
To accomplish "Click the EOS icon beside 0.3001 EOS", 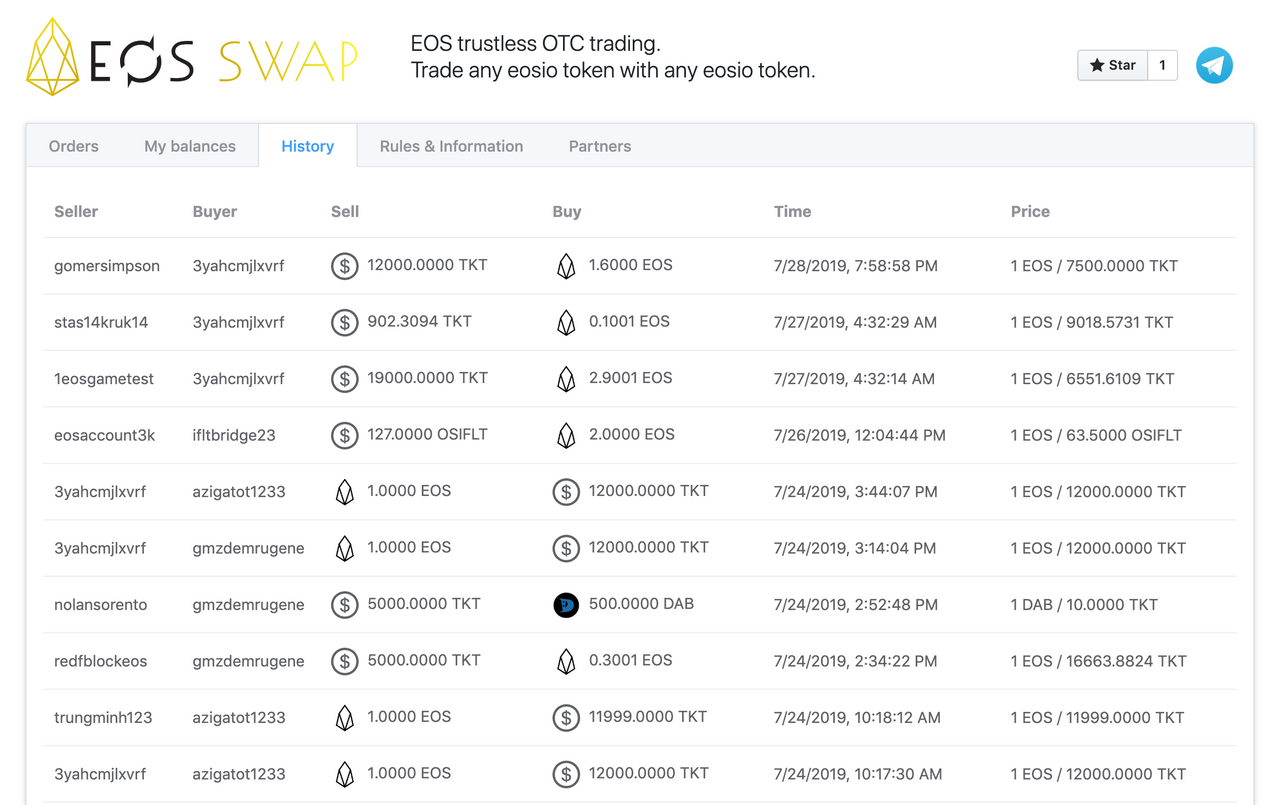I will tap(566, 661).
